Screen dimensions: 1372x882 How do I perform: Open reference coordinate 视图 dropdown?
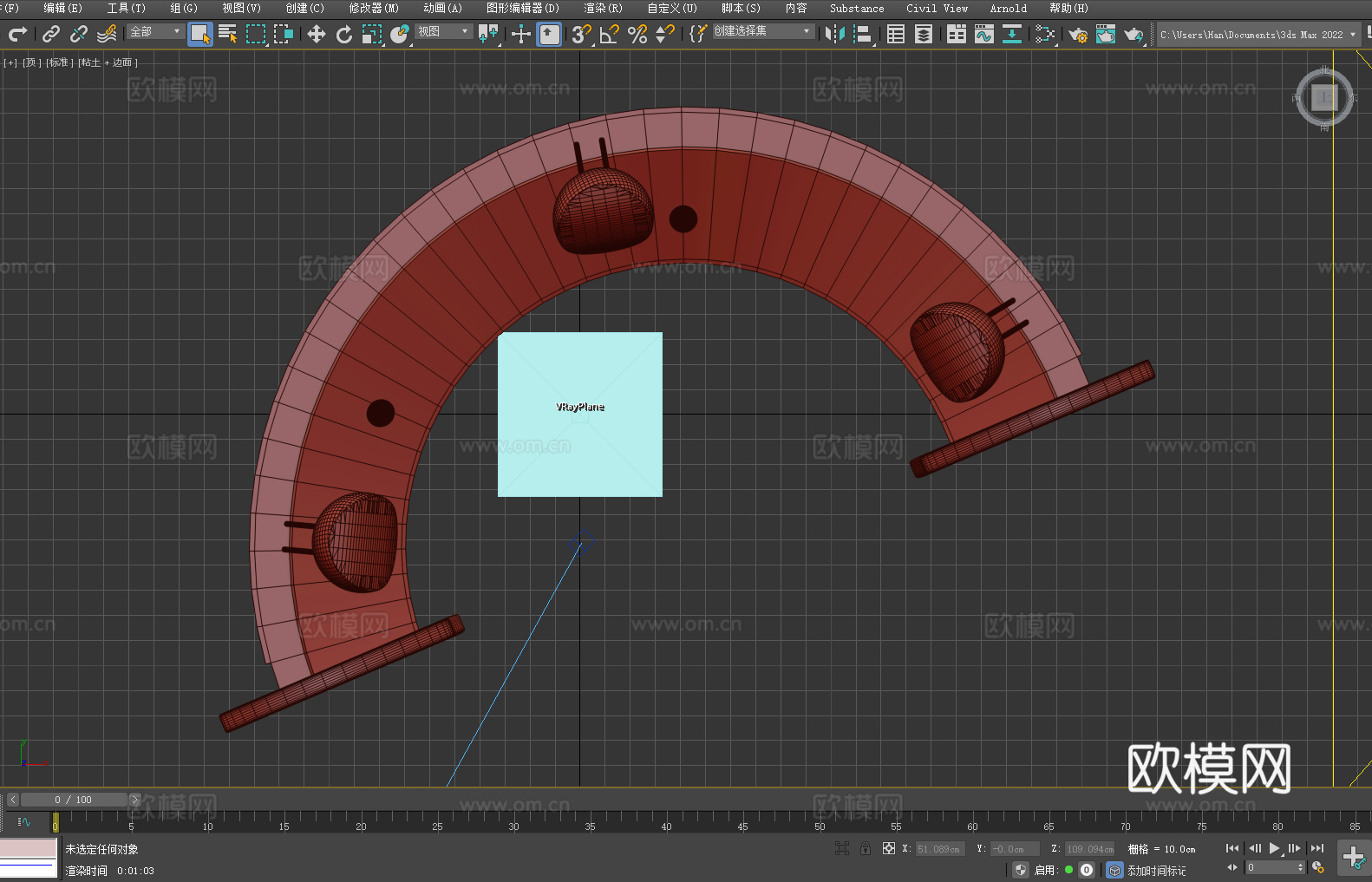(x=443, y=31)
